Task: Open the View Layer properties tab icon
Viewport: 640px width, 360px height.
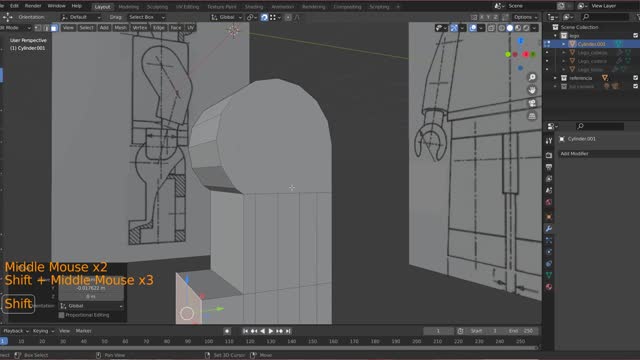Action: (x=549, y=179)
